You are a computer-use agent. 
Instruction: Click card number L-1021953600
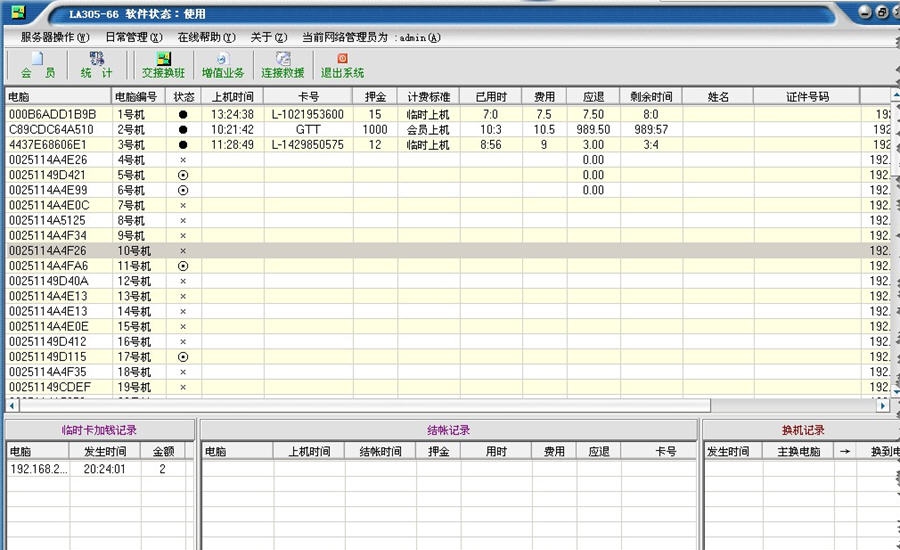pyautogui.click(x=308, y=114)
